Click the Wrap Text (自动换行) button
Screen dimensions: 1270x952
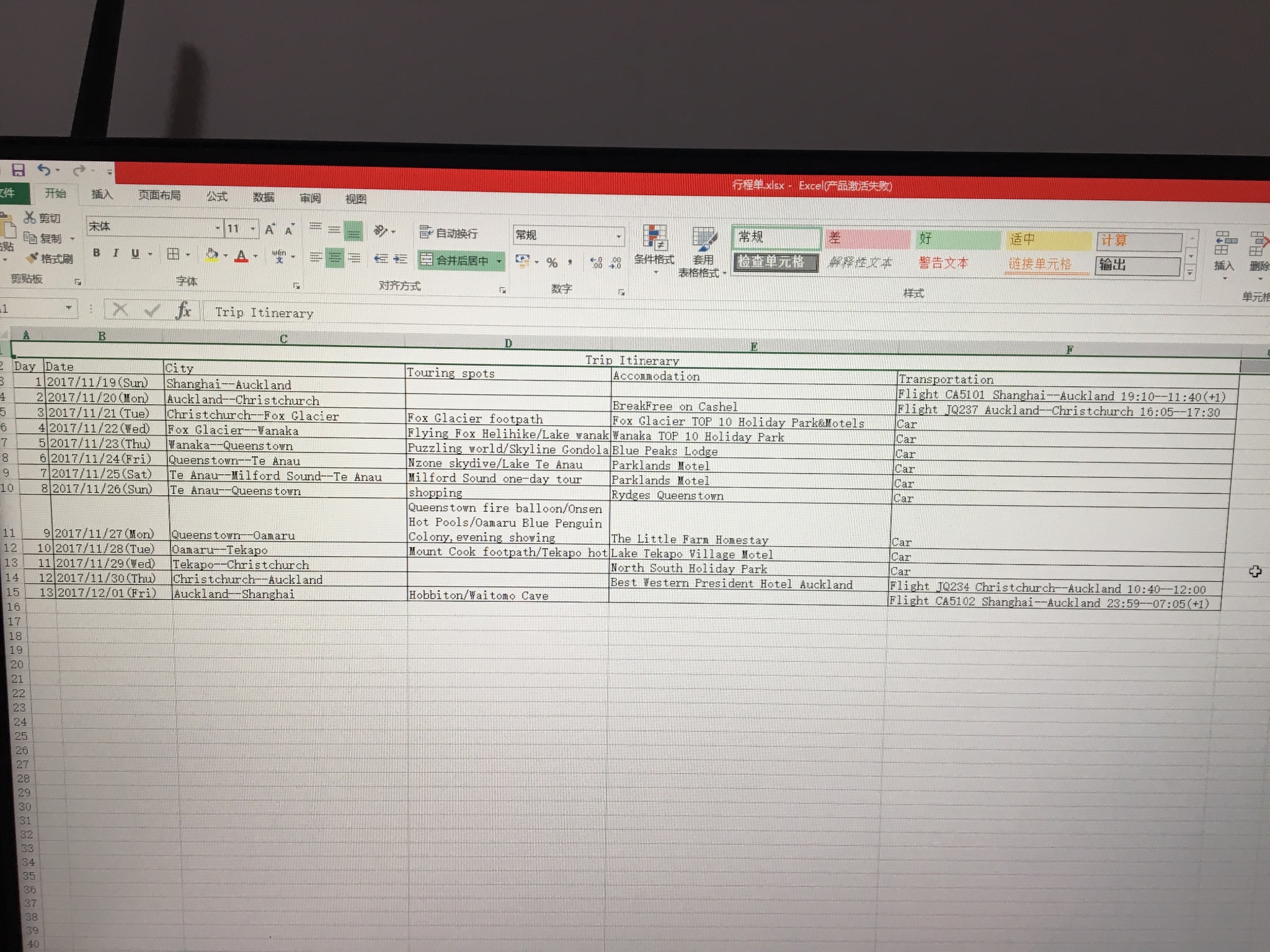coord(448,233)
